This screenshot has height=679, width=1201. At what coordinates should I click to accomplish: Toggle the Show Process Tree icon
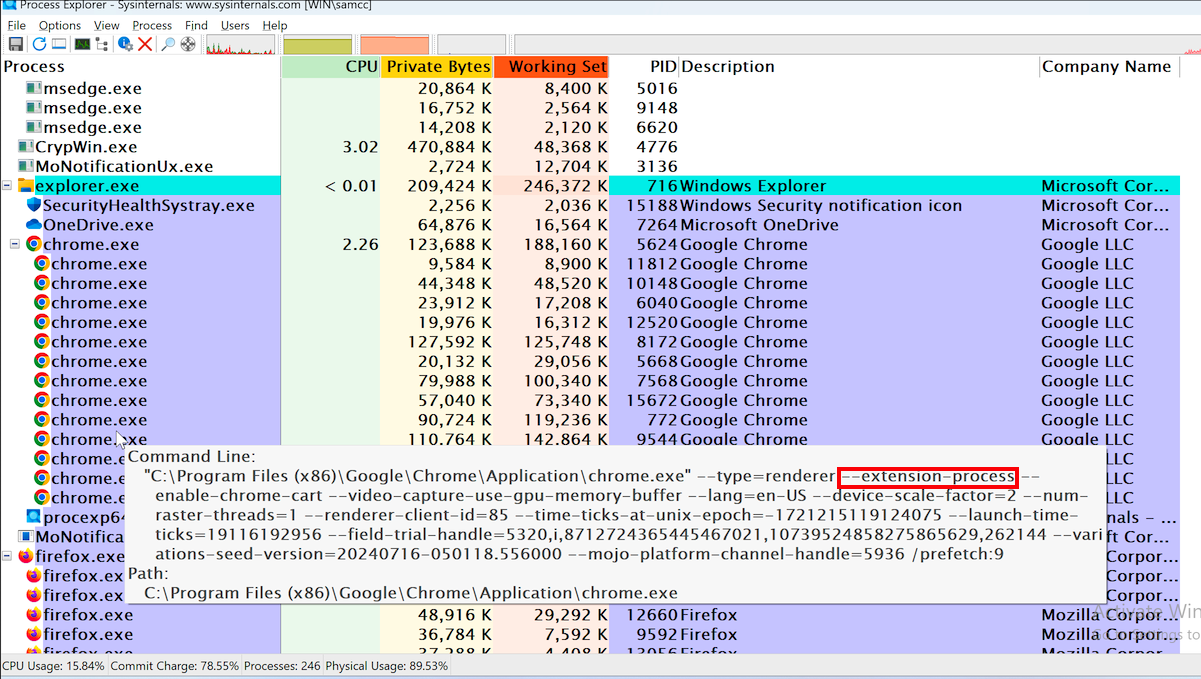pyautogui.click(x=102, y=44)
